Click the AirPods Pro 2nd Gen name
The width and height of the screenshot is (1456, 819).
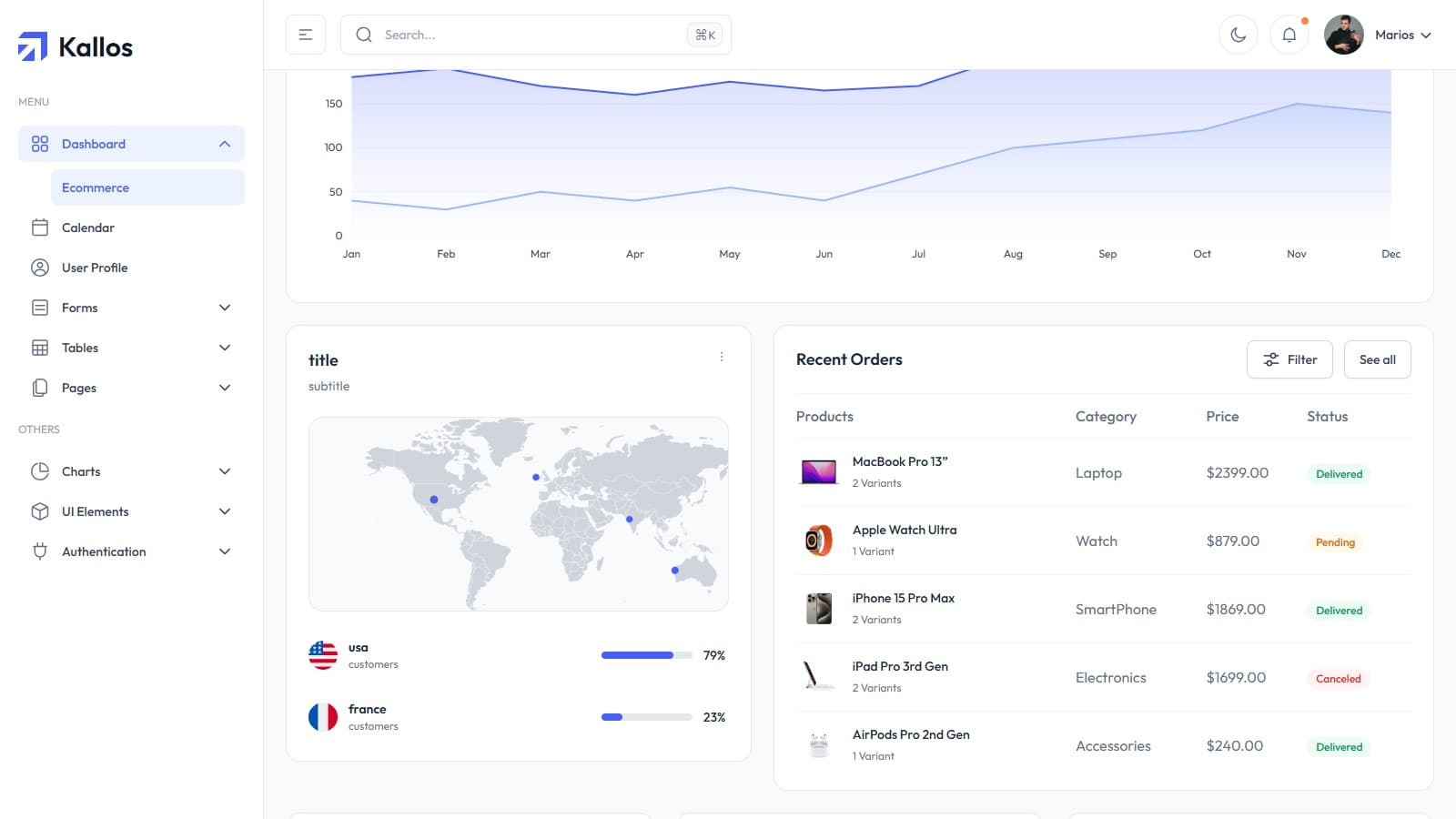coord(911,734)
